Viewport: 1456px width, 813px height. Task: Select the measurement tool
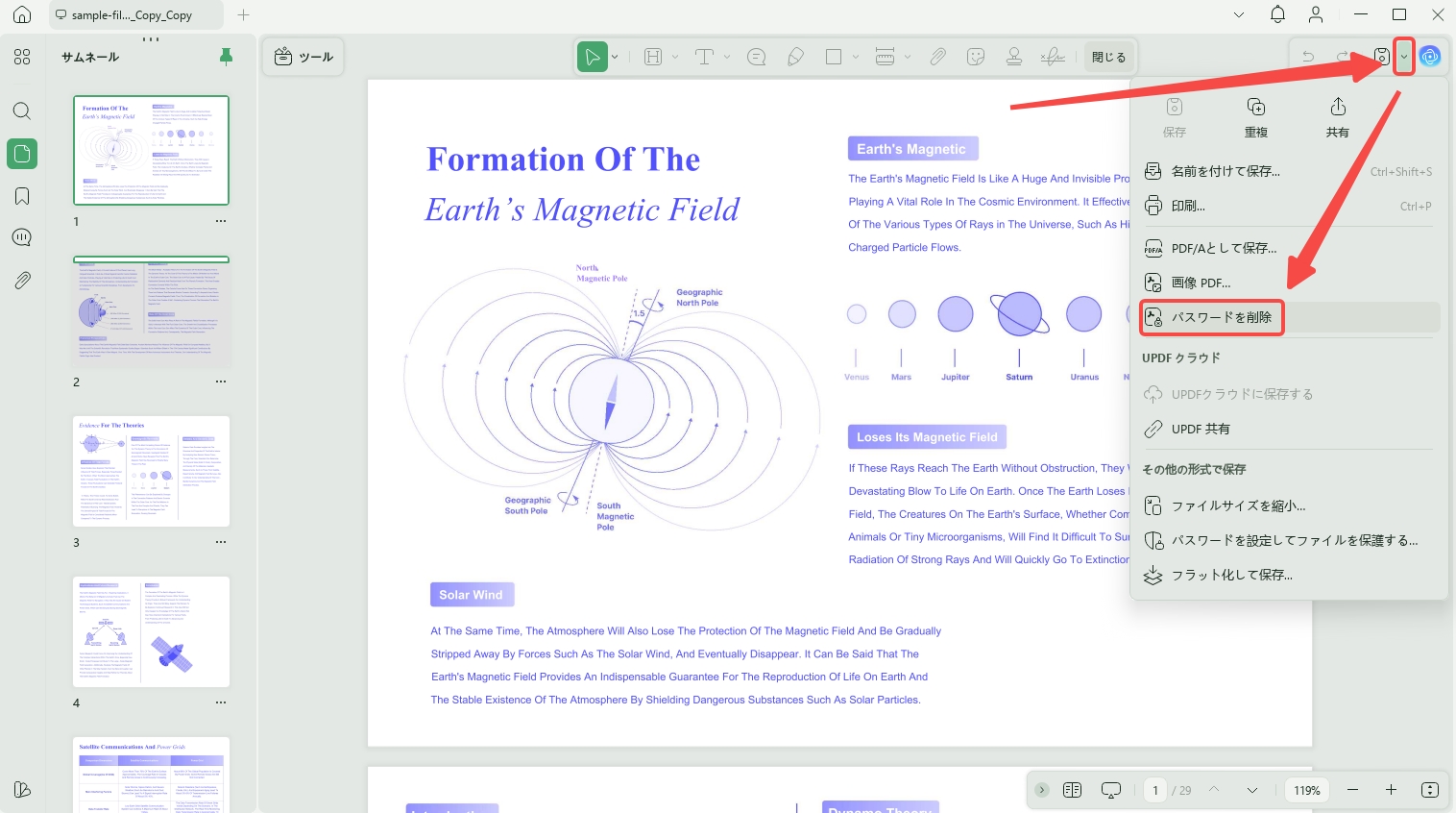tap(886, 57)
